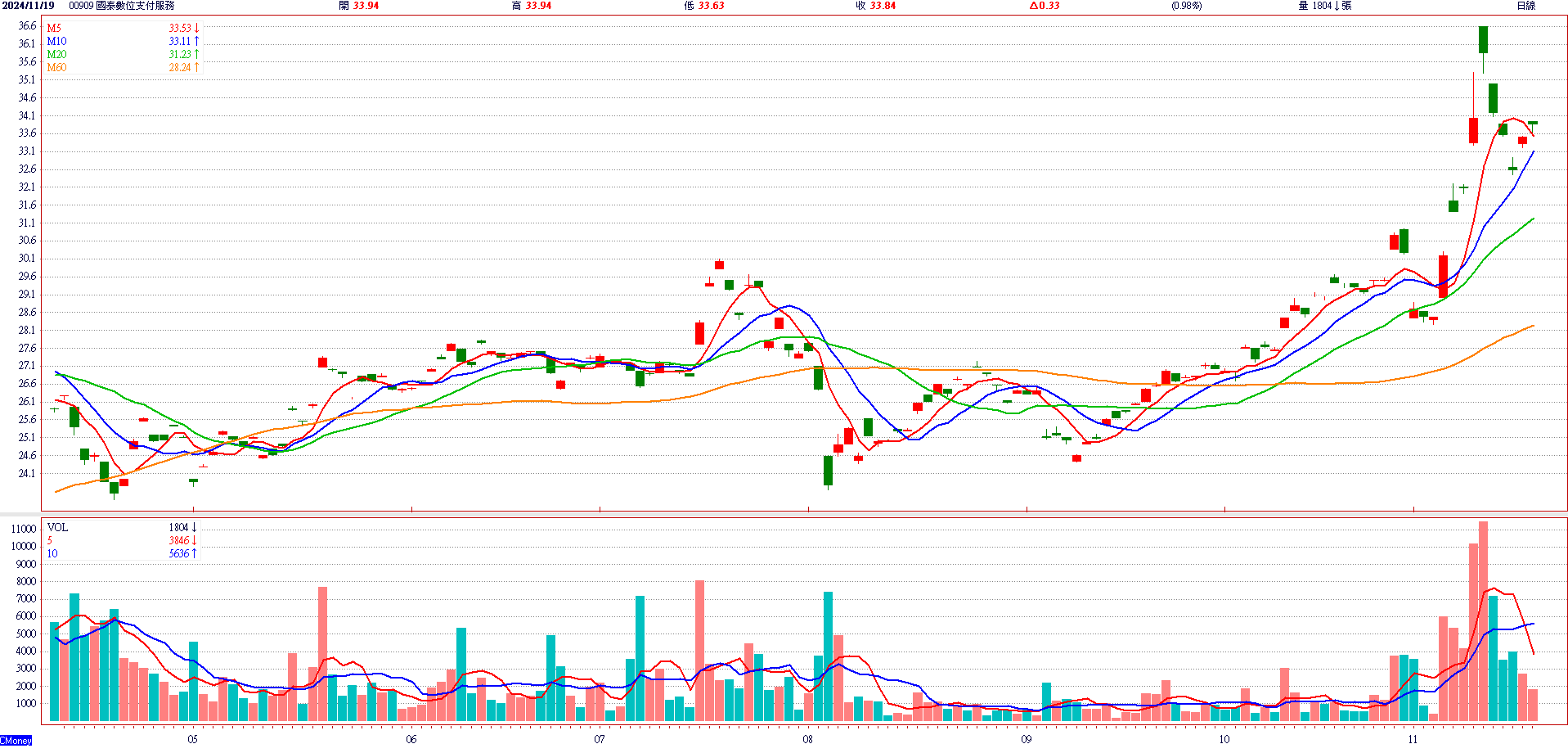The height and width of the screenshot is (753, 1568).
Task: Select the M5 moving average legend label
Action: pyautogui.click(x=54, y=28)
